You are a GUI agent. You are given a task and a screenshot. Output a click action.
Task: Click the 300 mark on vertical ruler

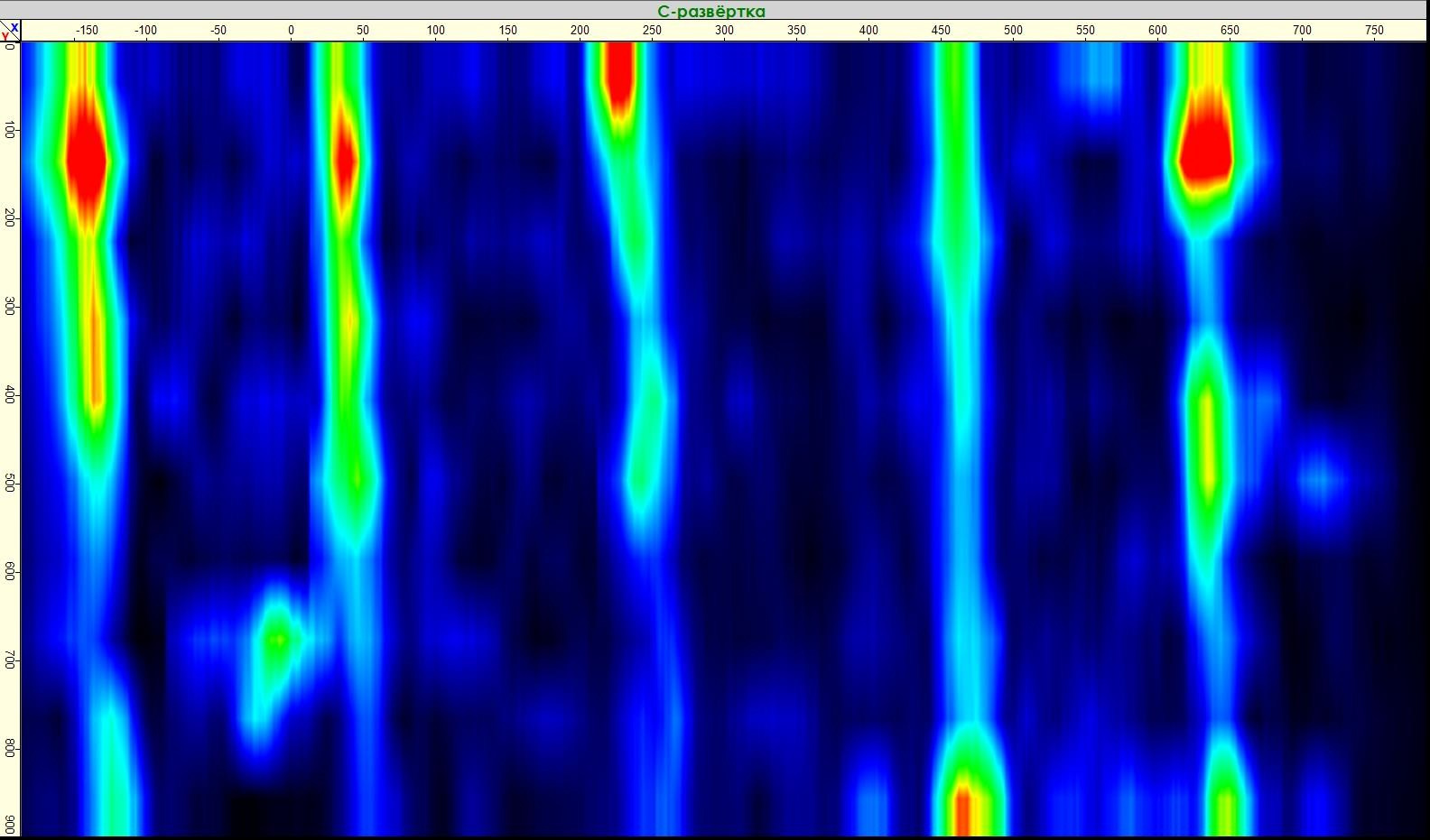pyautogui.click(x=10, y=308)
